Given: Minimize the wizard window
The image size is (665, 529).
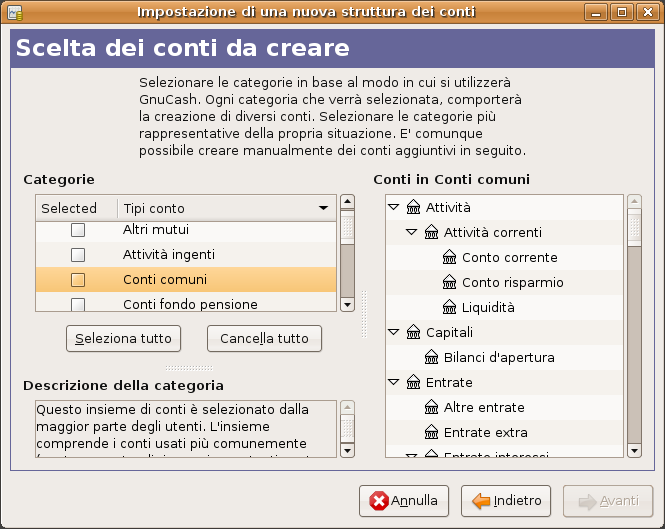Looking at the screenshot, I should pos(596,12).
